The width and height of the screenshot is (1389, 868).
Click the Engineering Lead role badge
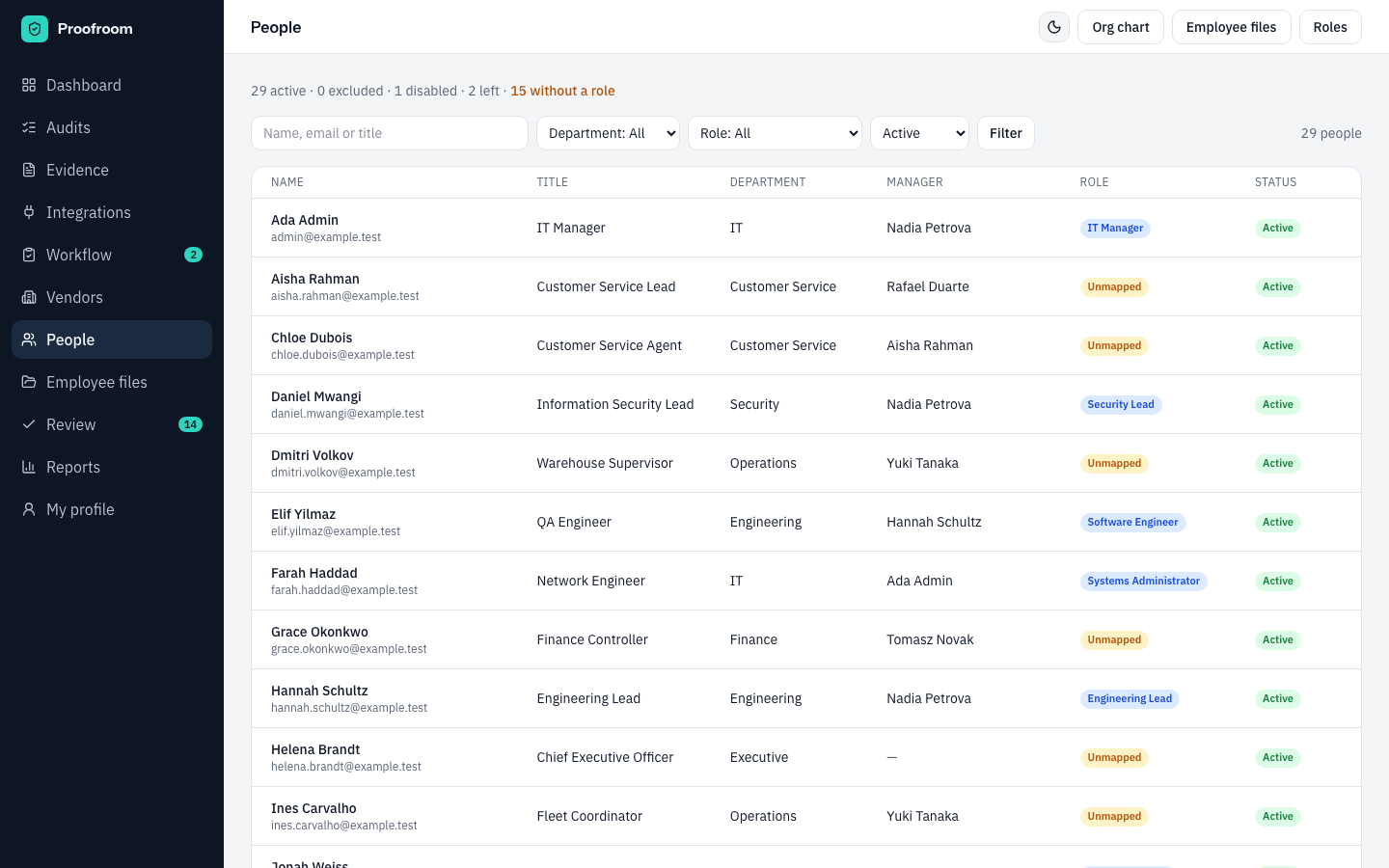(1130, 698)
